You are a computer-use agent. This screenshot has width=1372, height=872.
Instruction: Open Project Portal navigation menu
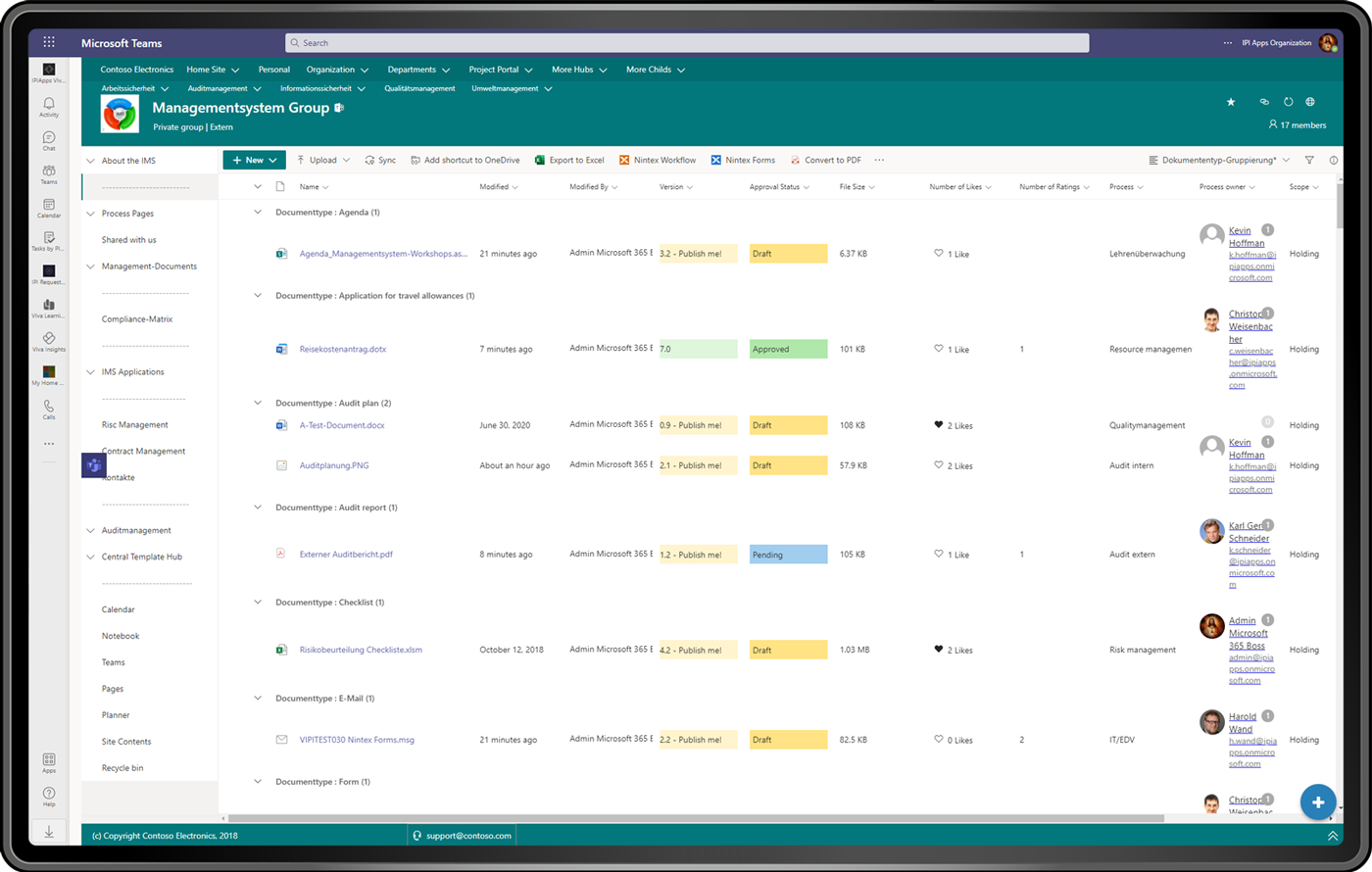(x=501, y=70)
